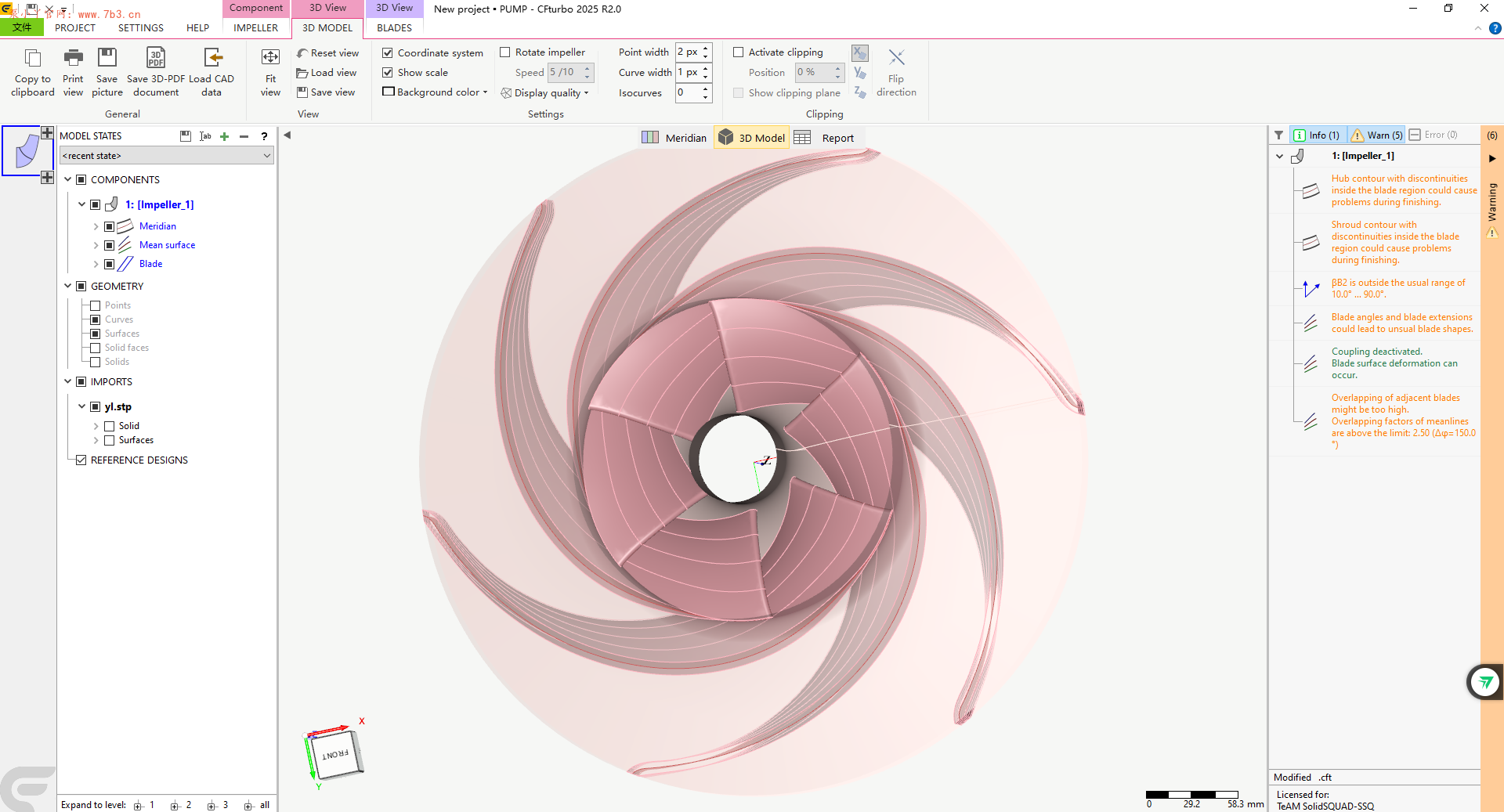The height and width of the screenshot is (812, 1504).
Task: Switch to the IMPELLER ribbon tab
Action: pyautogui.click(x=255, y=27)
